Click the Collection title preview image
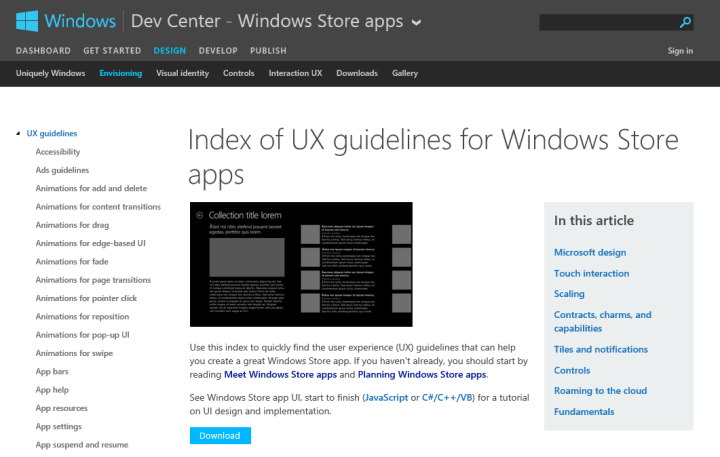This screenshot has height=457, width=720. point(301,264)
